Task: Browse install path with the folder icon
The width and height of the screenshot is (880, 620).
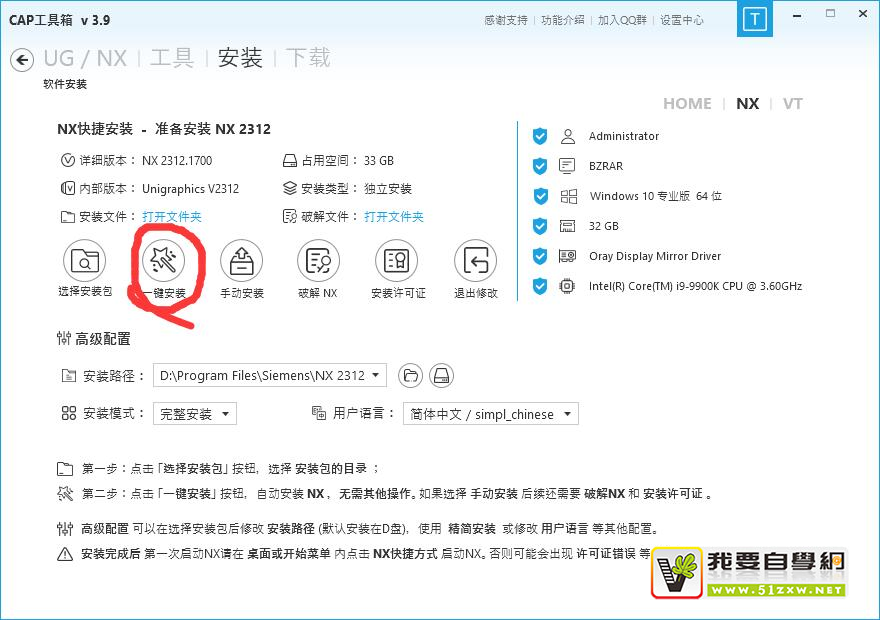Action: click(x=410, y=376)
